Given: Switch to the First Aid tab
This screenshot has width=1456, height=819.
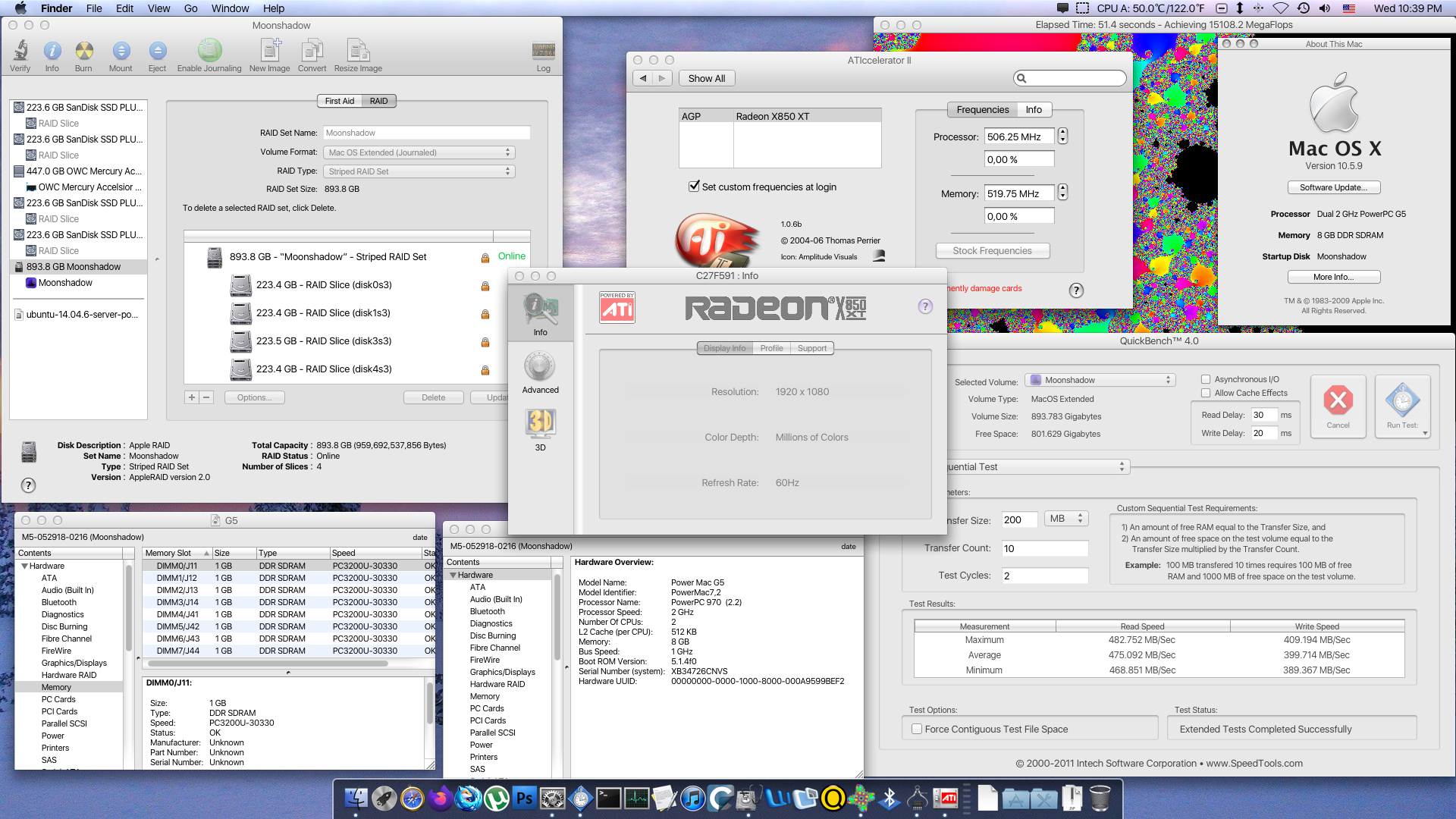Looking at the screenshot, I should pos(339,101).
